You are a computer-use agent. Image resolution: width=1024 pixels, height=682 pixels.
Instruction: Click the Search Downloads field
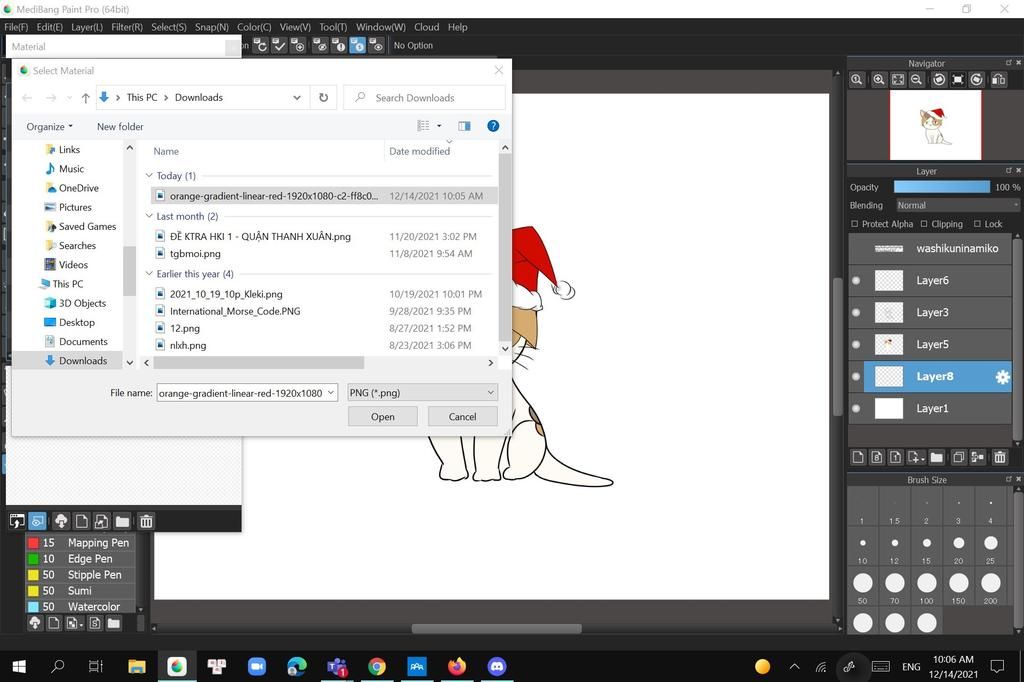tap(424, 97)
